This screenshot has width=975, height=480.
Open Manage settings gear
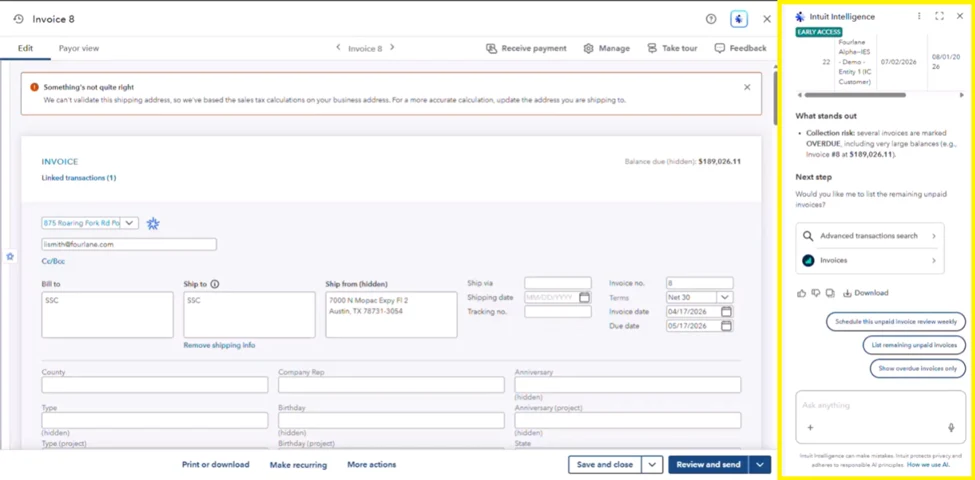point(606,48)
